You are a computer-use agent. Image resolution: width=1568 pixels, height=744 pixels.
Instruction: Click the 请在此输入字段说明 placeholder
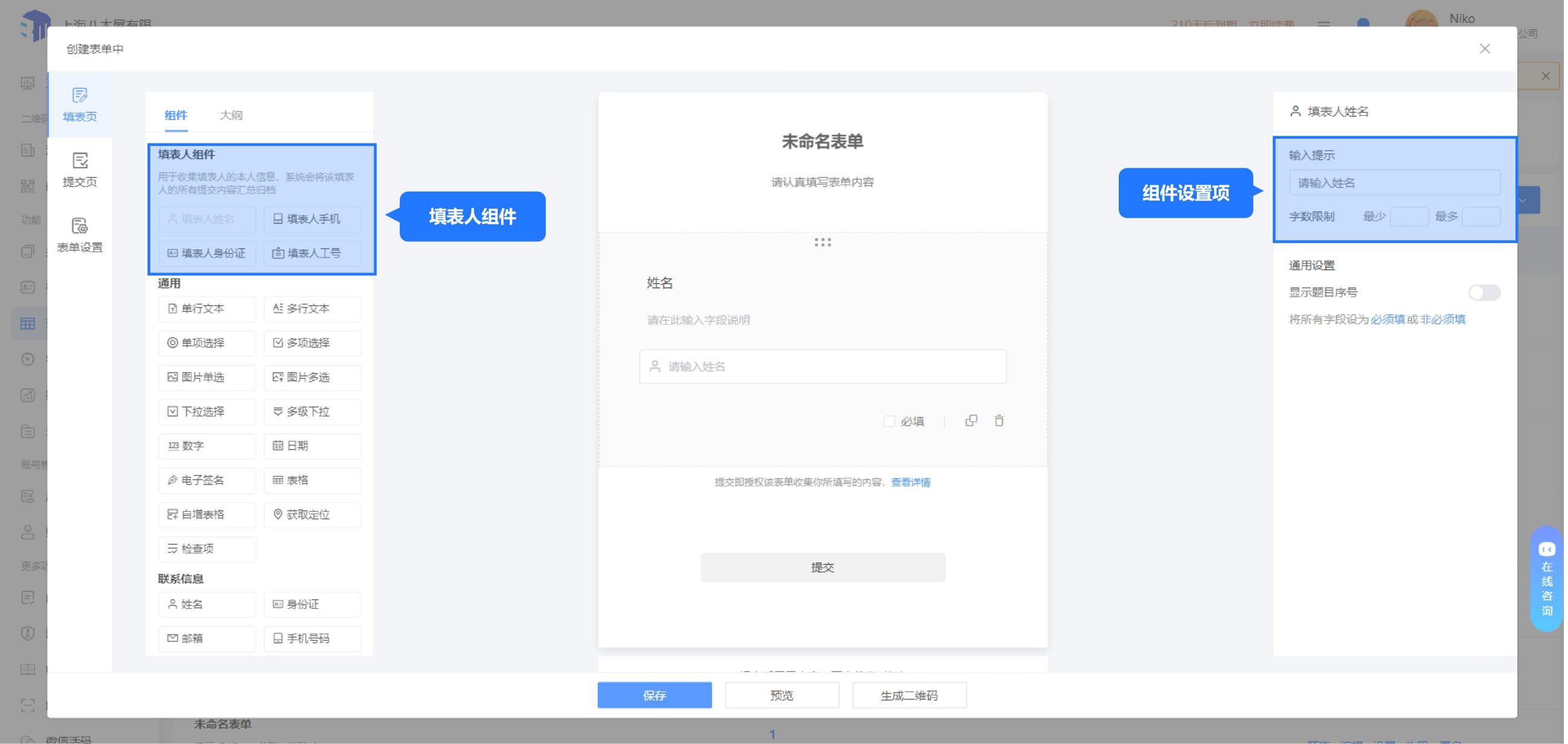point(699,320)
